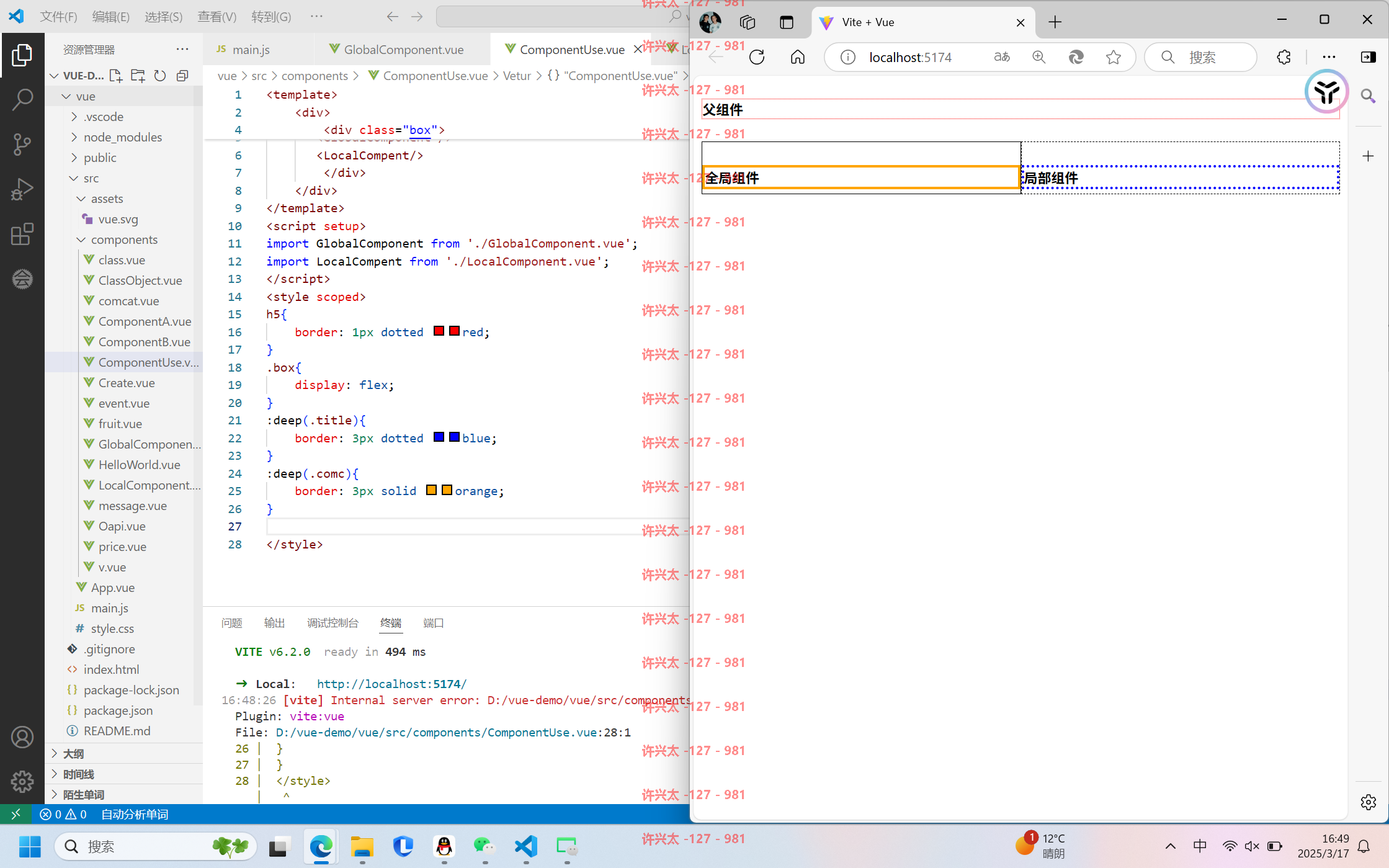The height and width of the screenshot is (868, 1389).
Task: Open browser extensions menu
Action: pyautogui.click(x=1284, y=57)
